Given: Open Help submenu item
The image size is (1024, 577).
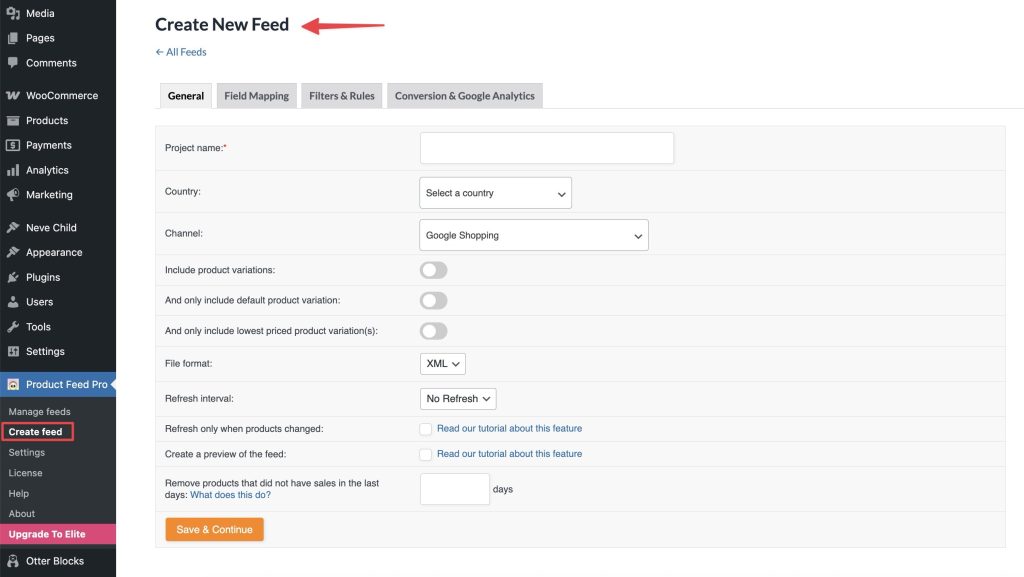Looking at the screenshot, I should point(18,493).
